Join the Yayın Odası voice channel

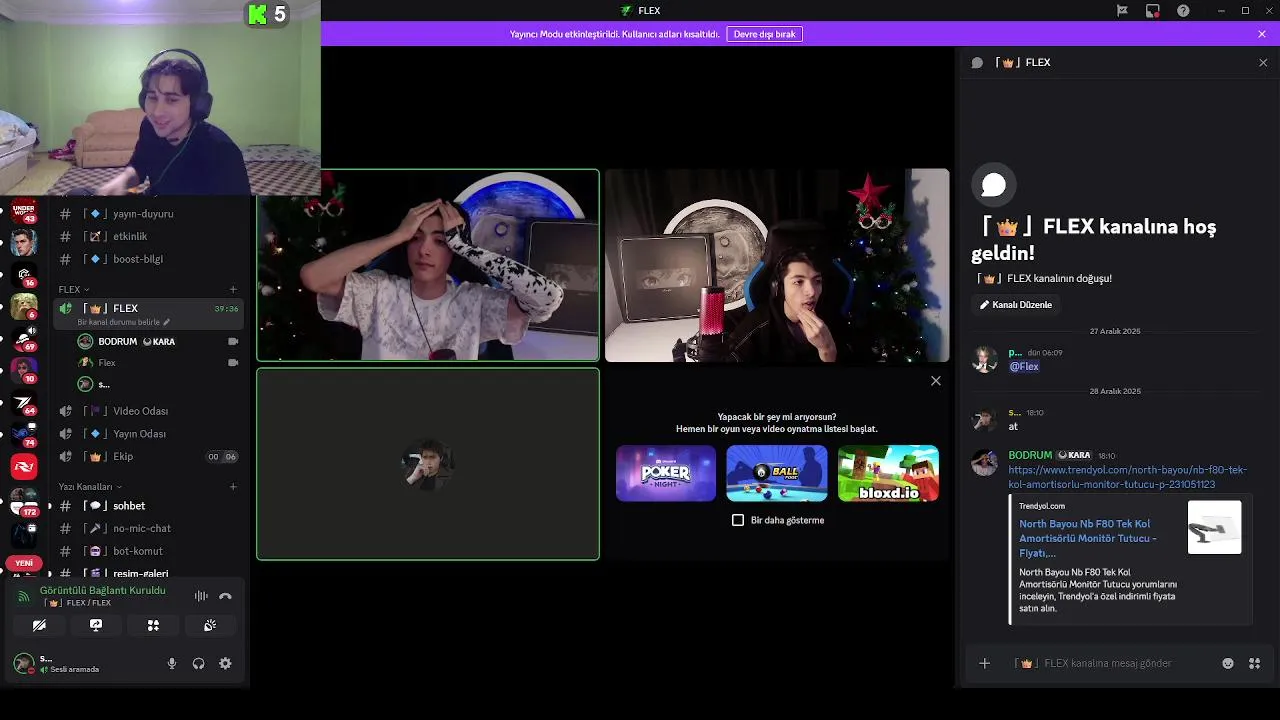pos(147,434)
